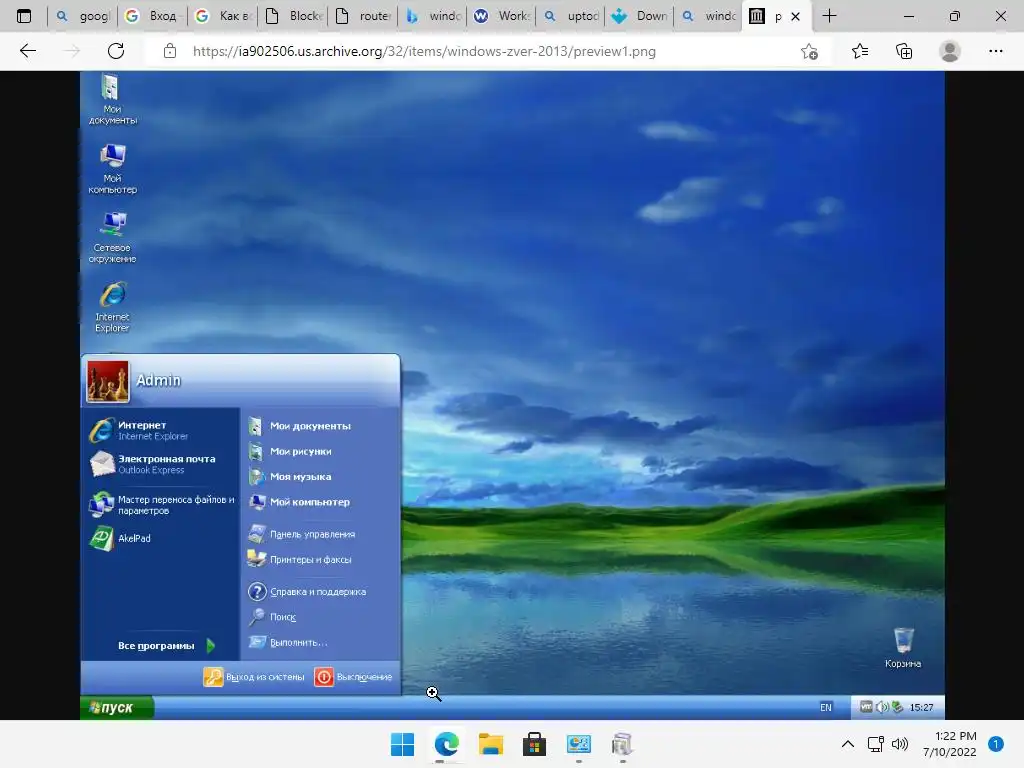Open network status tray icon
This screenshot has height=768, width=1024.
[x=875, y=744]
